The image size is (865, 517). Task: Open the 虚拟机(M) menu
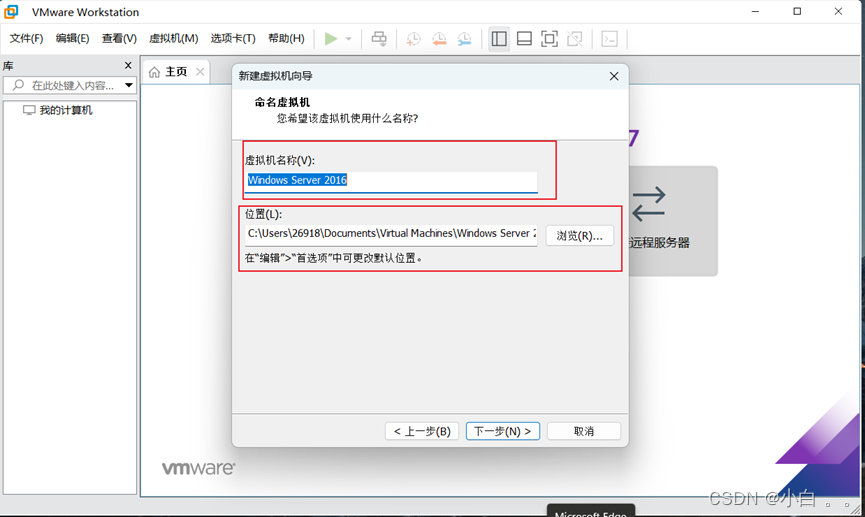coord(173,38)
